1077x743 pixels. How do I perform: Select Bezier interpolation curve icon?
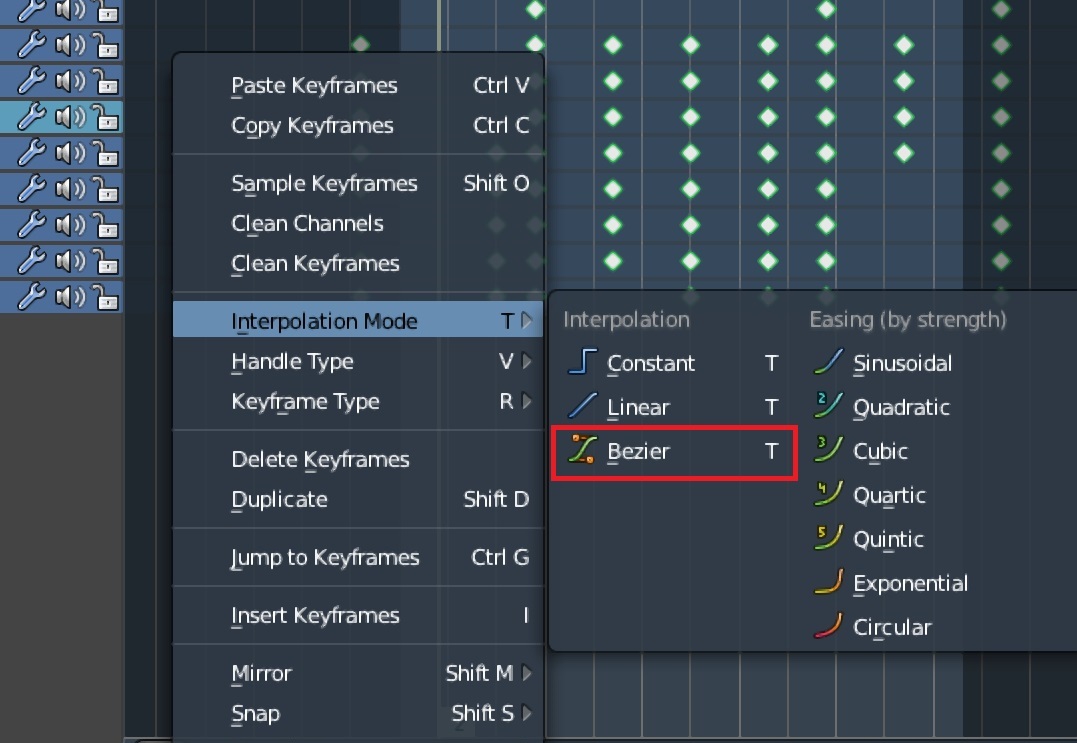pyautogui.click(x=582, y=450)
